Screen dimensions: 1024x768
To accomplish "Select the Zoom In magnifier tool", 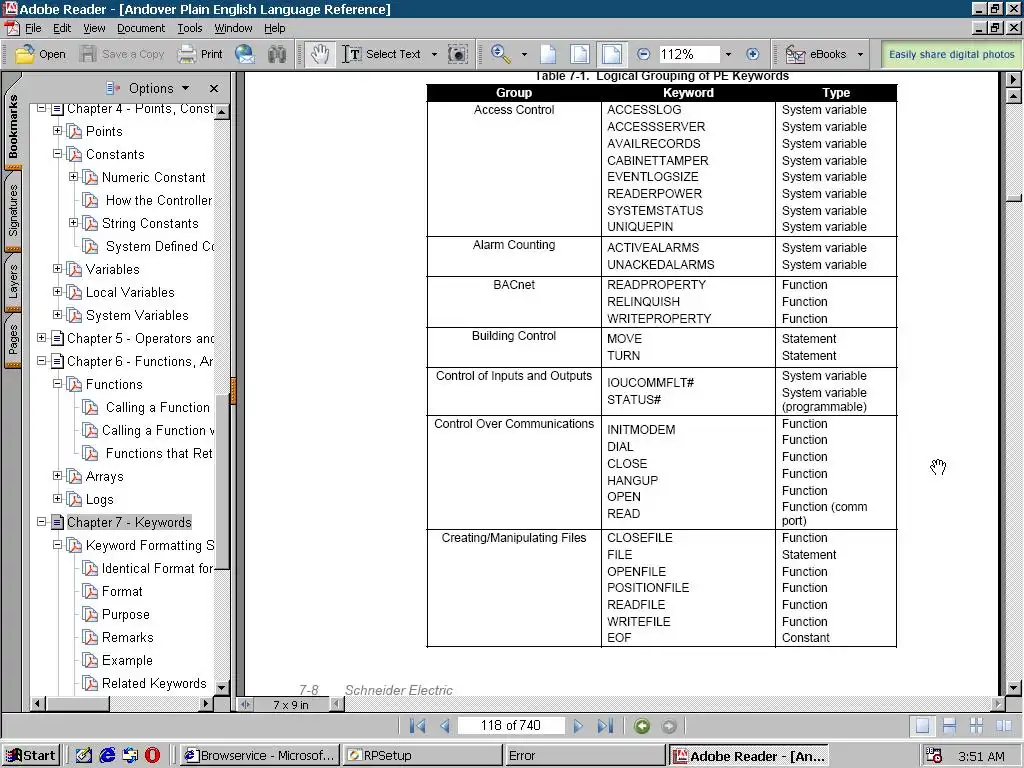I will [x=501, y=54].
